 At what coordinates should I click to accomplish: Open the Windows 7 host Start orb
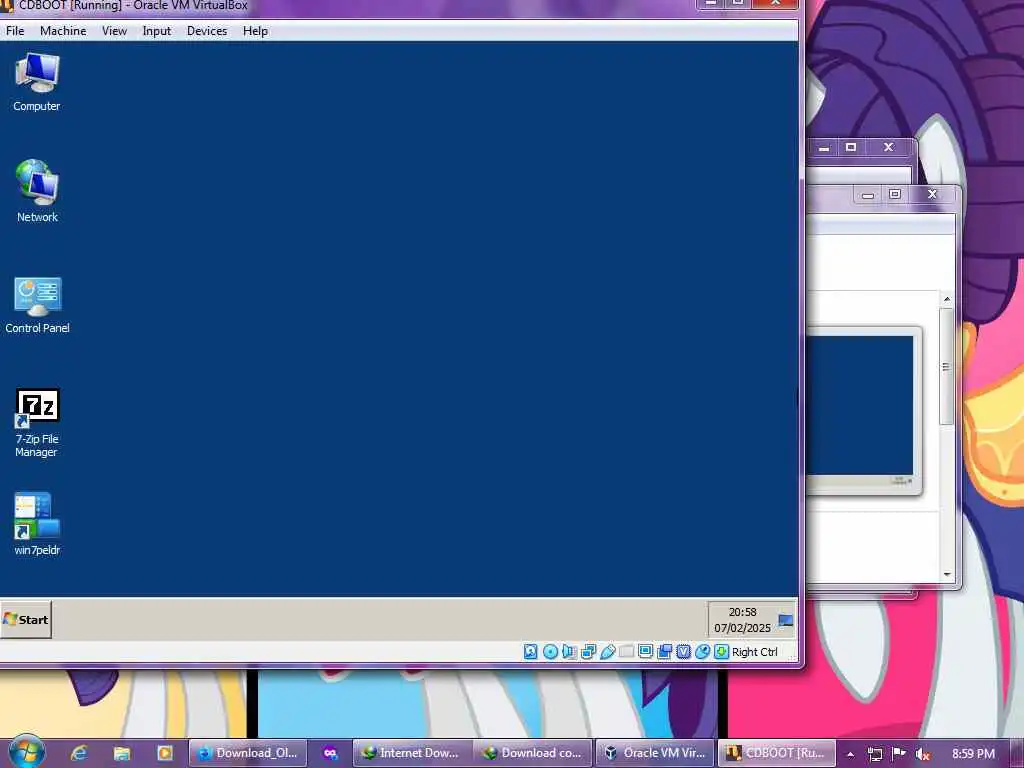[x=26, y=753]
